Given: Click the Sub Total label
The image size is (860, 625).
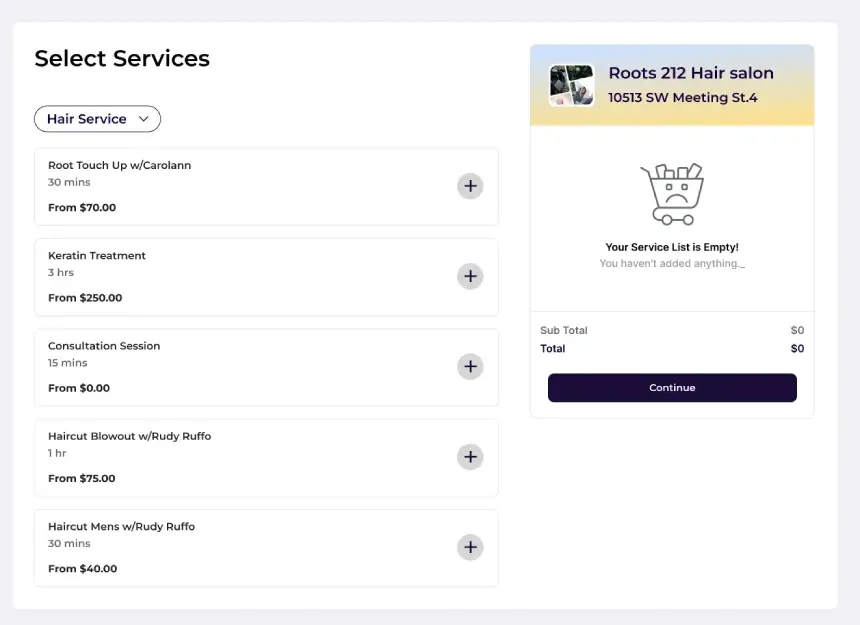Looking at the screenshot, I should [x=564, y=330].
